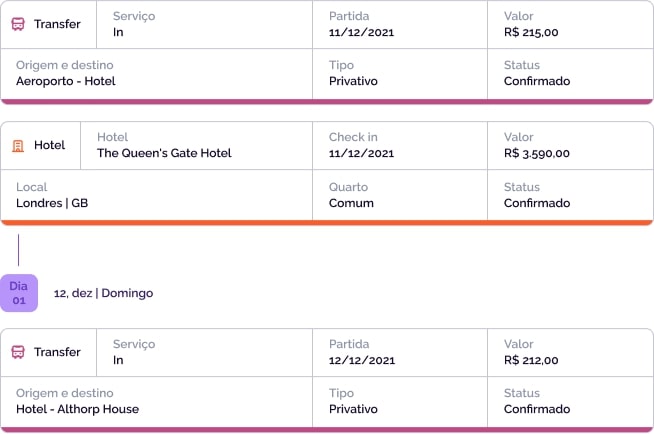654x434 pixels.
Task: Click the R$ 215,00 transfer value
Action: point(531,32)
